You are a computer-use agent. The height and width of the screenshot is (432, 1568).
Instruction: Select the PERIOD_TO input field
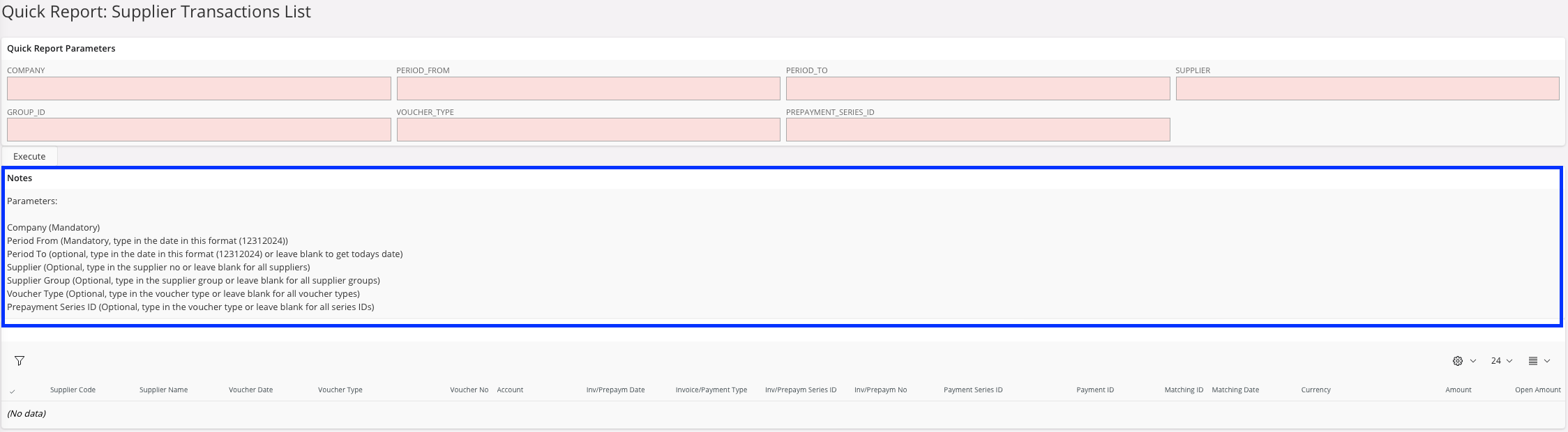point(977,88)
